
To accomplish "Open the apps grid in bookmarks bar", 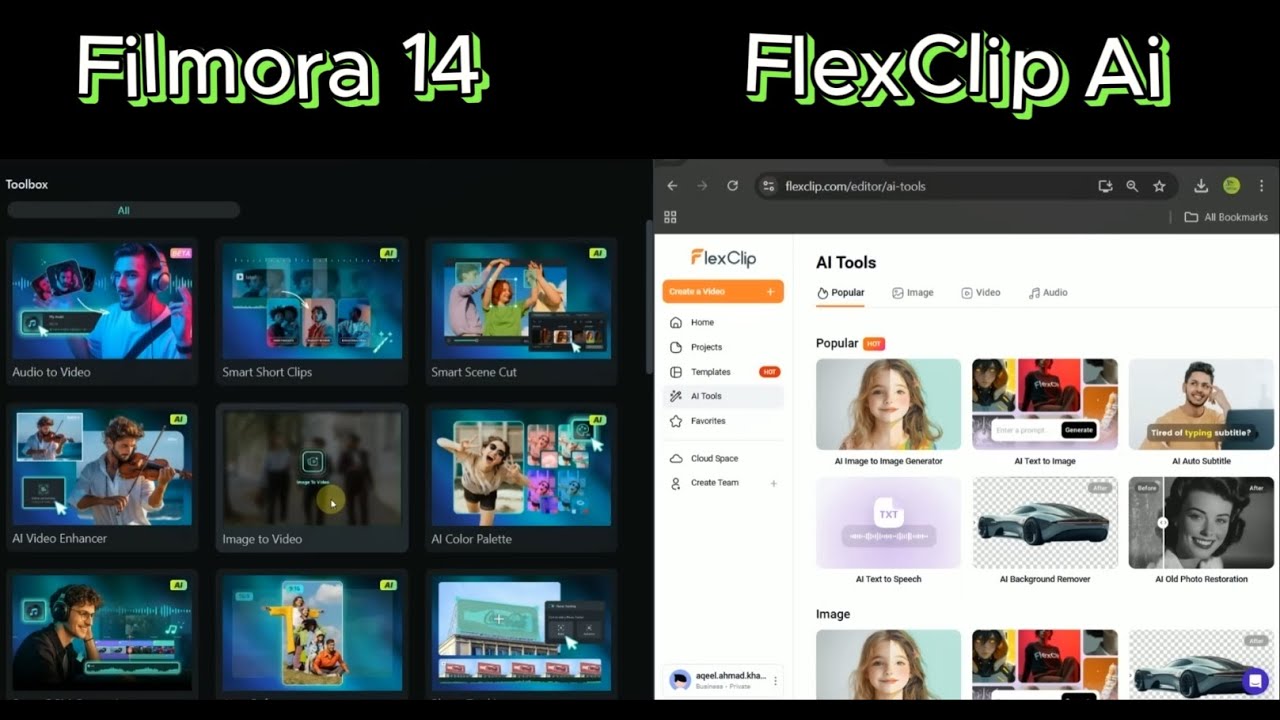I will [x=670, y=217].
